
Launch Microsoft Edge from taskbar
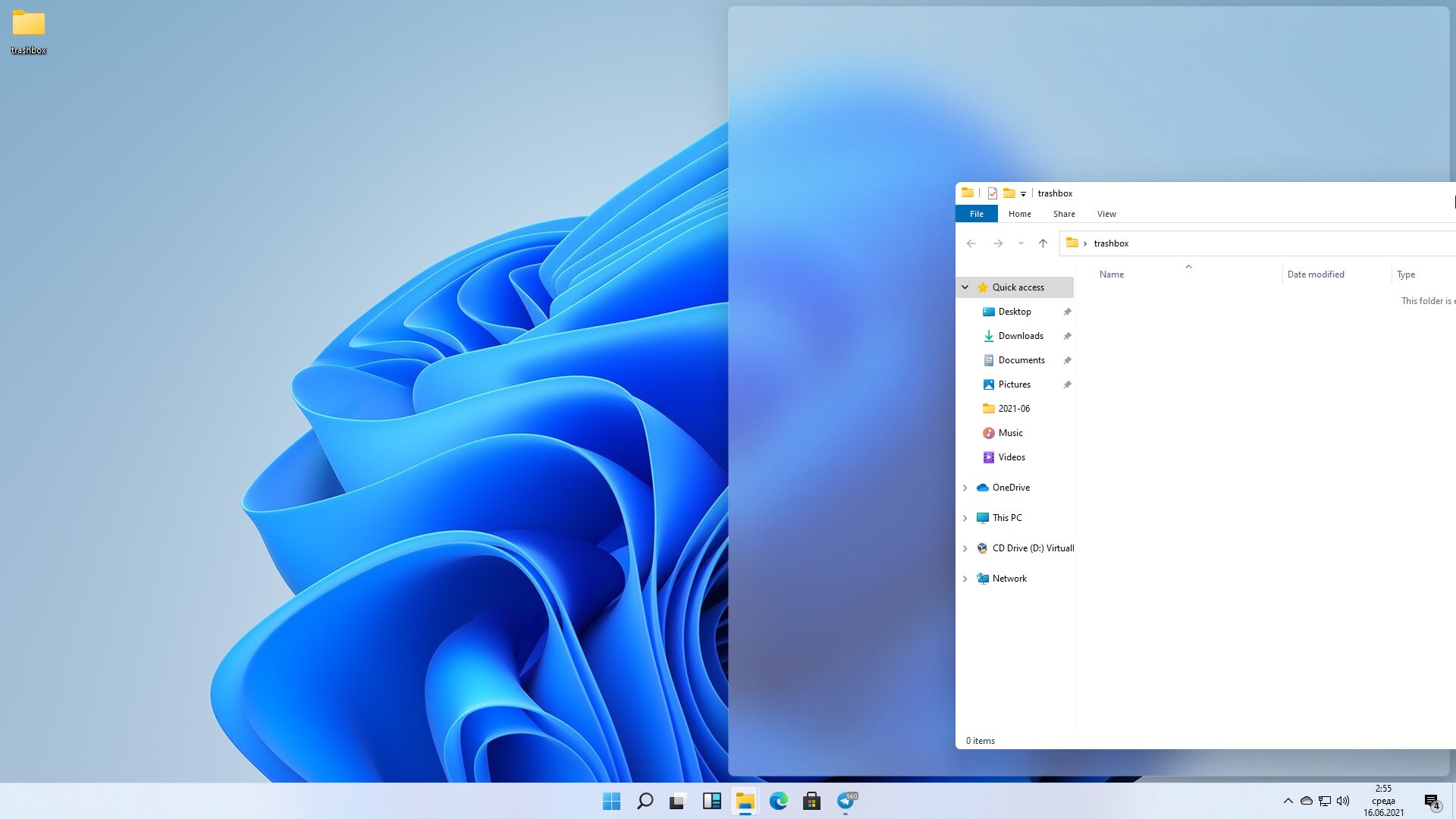pyautogui.click(x=778, y=801)
